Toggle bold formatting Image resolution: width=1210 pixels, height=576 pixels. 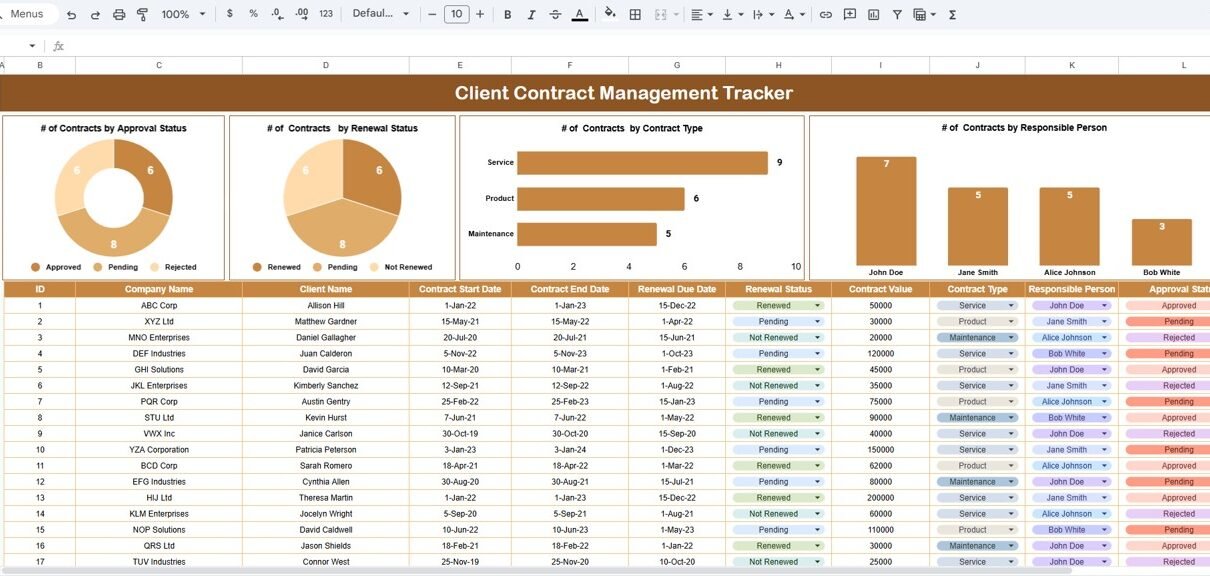pos(507,15)
